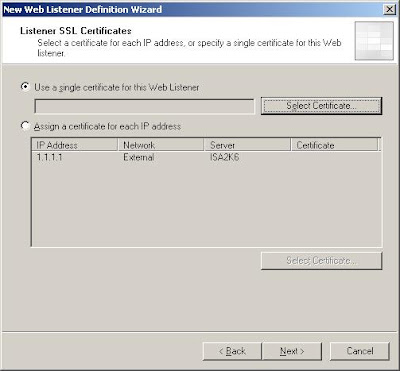Click the External network cell
The height and width of the screenshot is (371, 400).
[139, 157]
